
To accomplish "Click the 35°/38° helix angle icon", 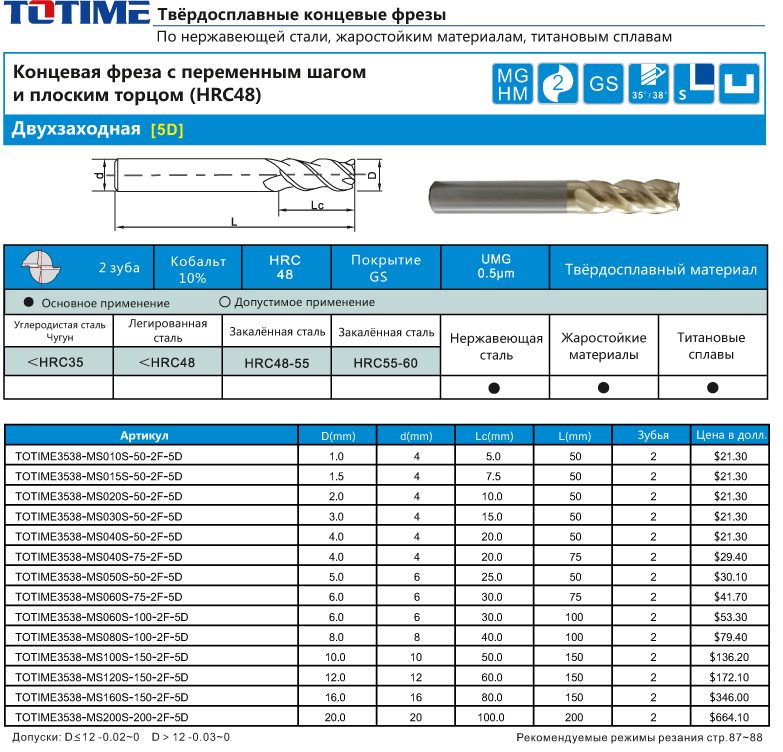I will coord(648,84).
